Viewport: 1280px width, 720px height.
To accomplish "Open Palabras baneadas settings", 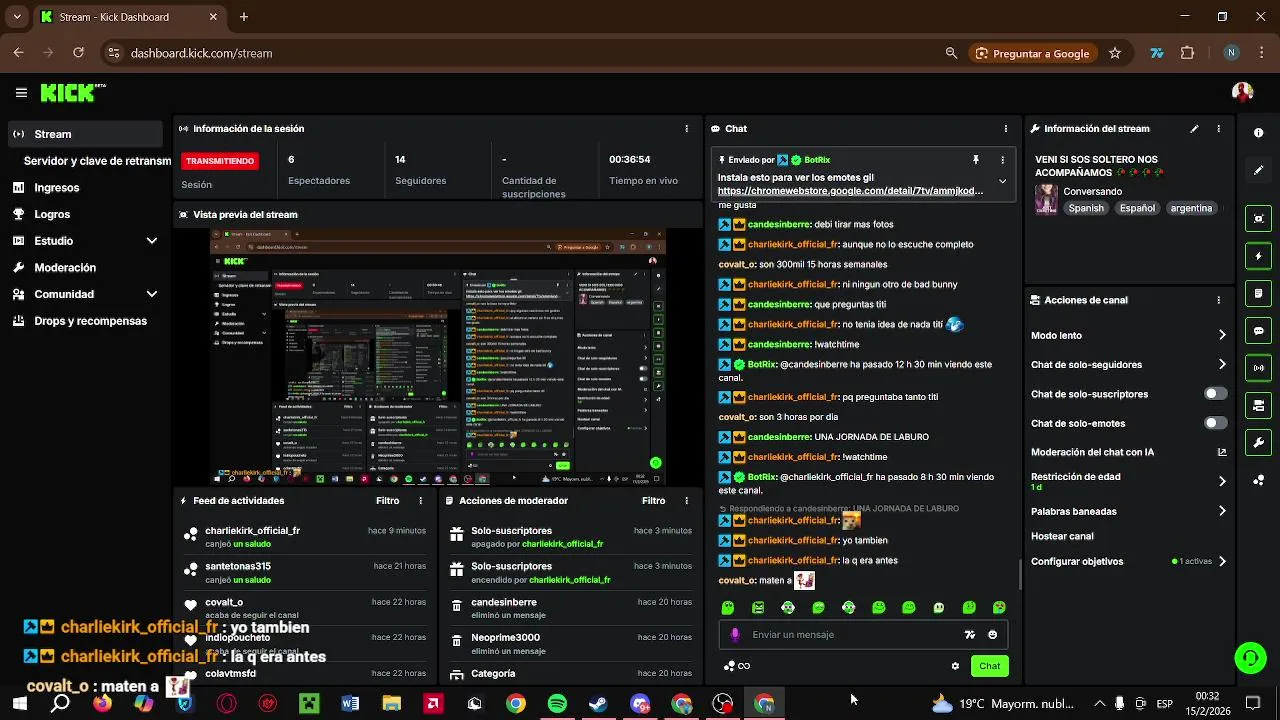I will [x=1128, y=511].
